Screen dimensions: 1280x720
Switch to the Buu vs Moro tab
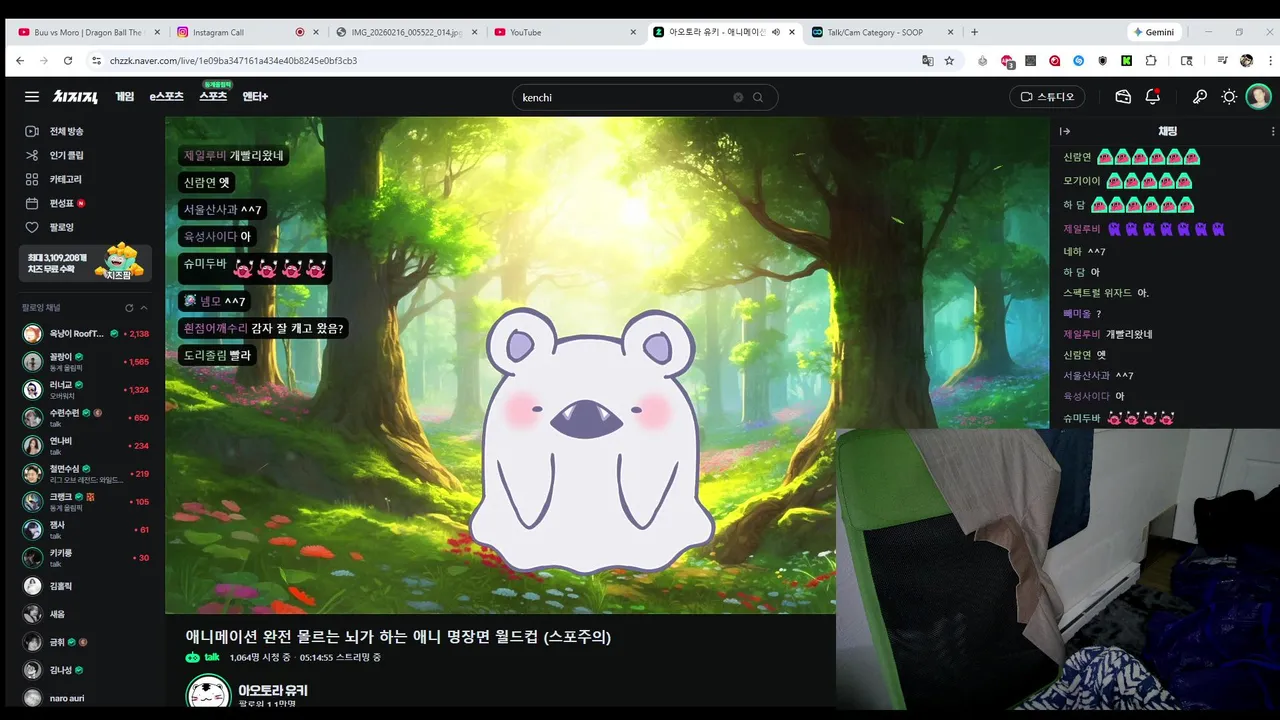click(x=88, y=32)
